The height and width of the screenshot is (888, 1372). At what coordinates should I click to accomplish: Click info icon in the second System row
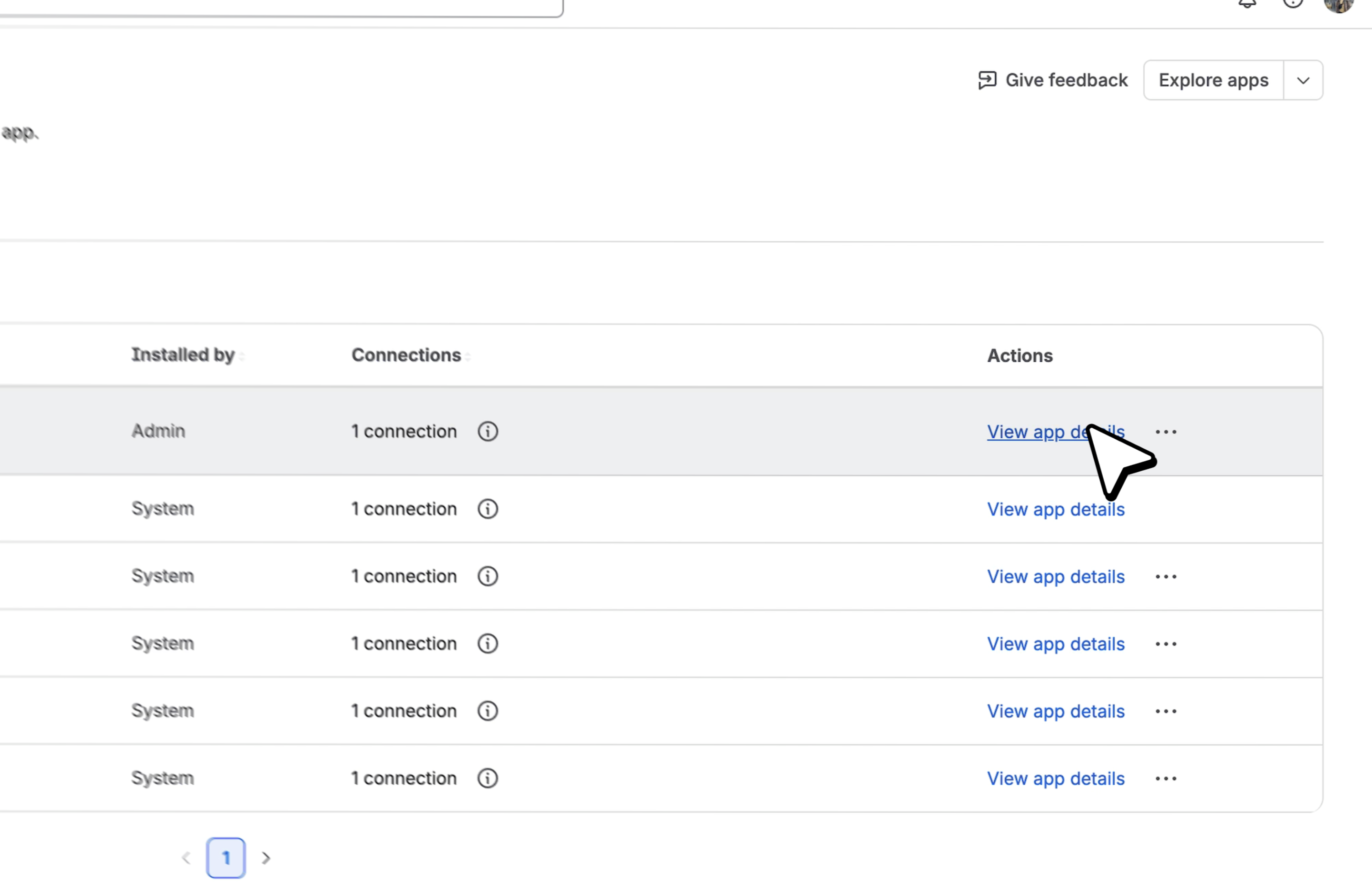pyautogui.click(x=488, y=576)
